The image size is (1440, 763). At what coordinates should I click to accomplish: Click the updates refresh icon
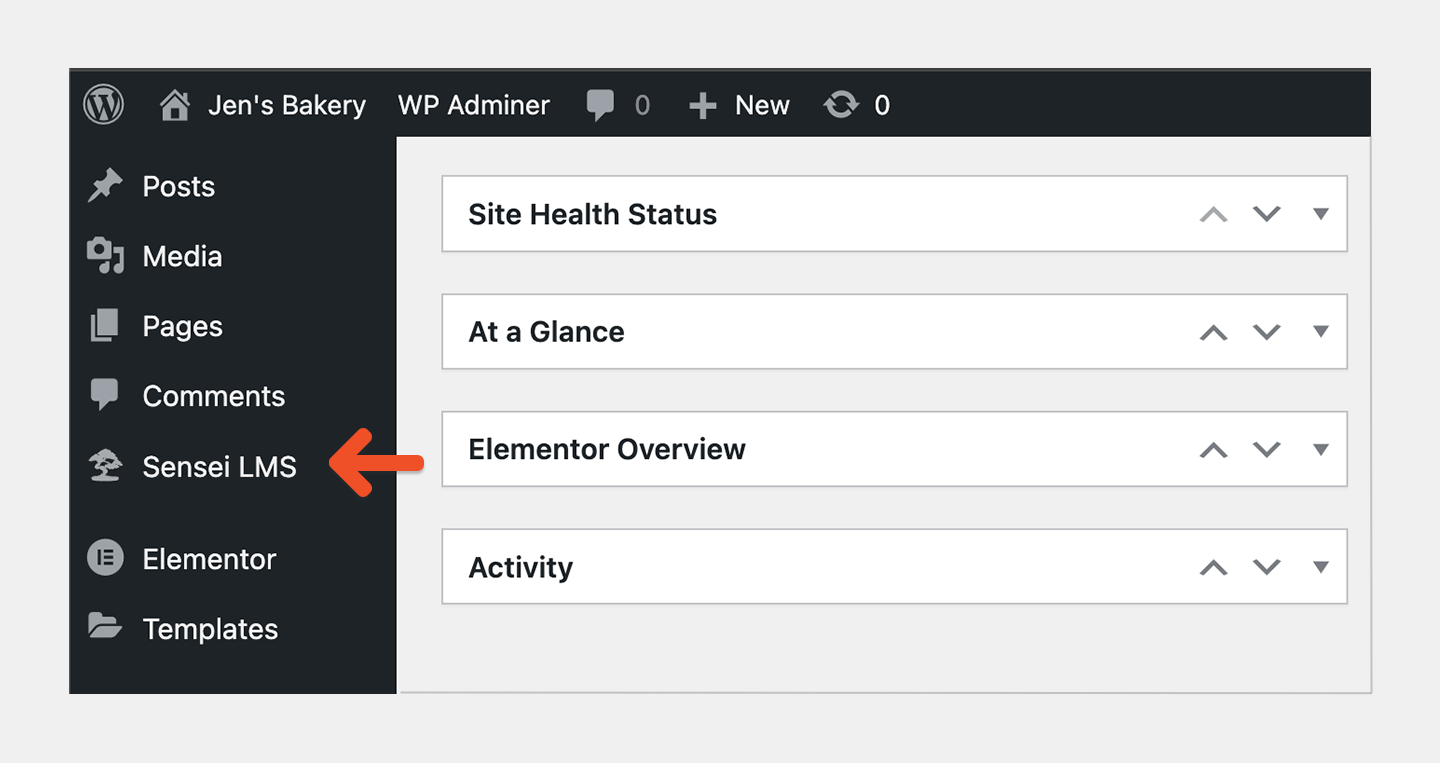pyautogui.click(x=841, y=105)
